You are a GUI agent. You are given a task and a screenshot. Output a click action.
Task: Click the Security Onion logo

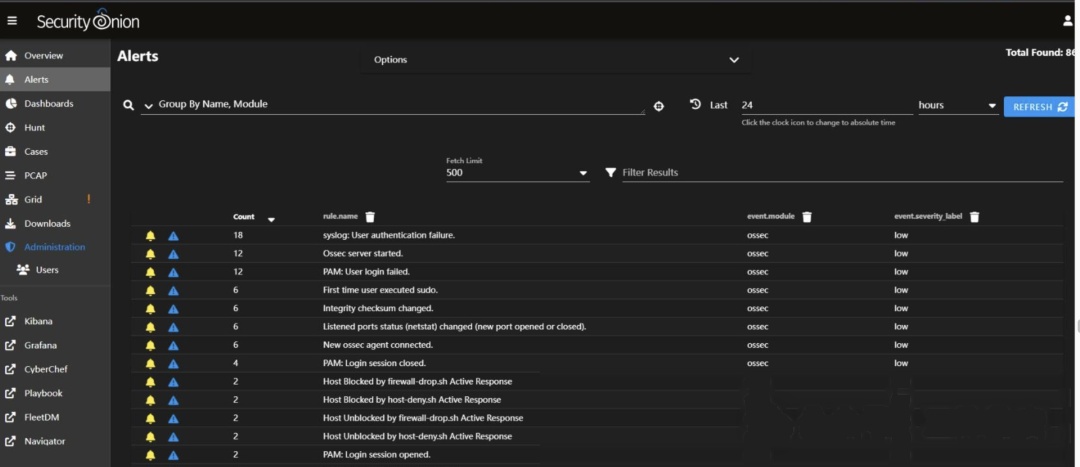pos(88,21)
